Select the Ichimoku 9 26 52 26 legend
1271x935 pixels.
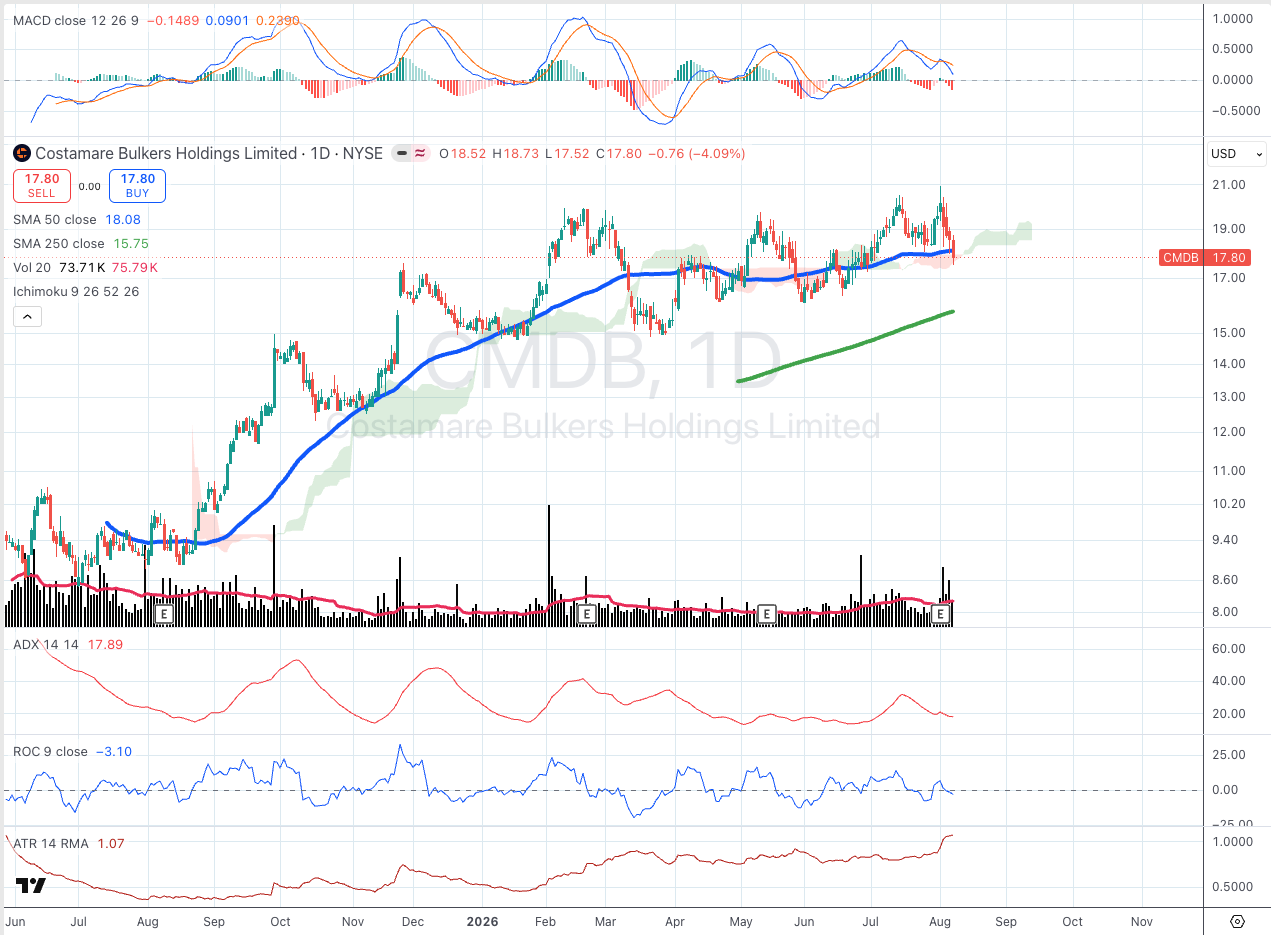(x=76, y=291)
